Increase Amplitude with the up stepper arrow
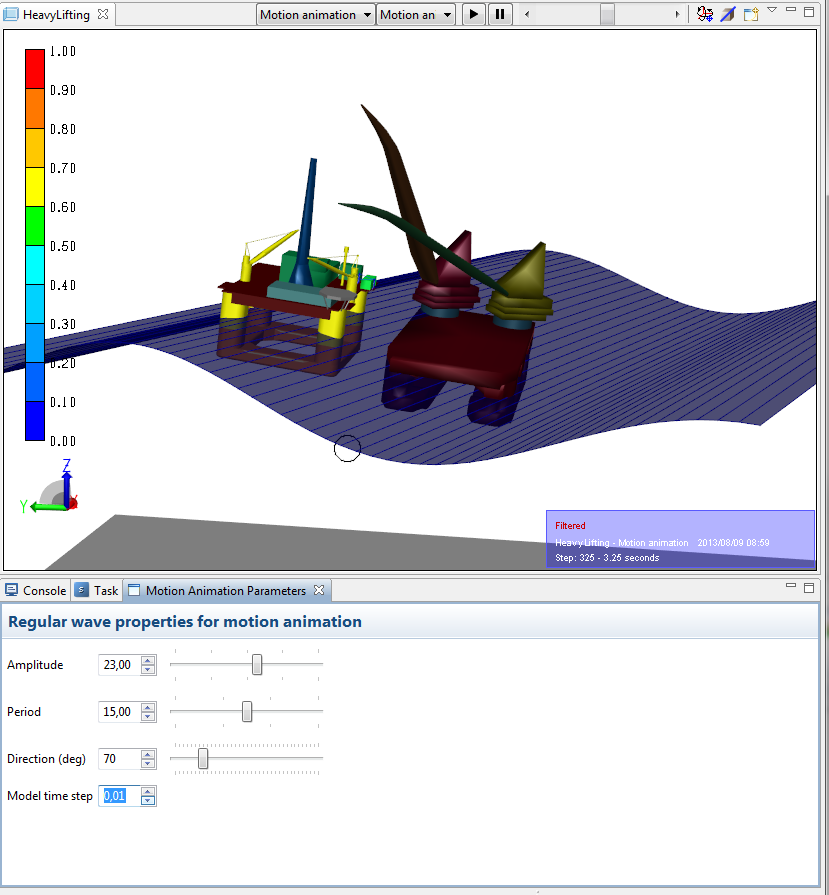 (148, 660)
